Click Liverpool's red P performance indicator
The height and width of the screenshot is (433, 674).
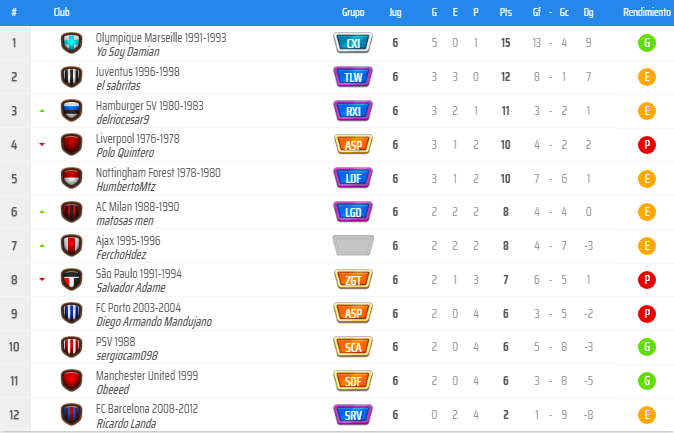click(x=647, y=145)
